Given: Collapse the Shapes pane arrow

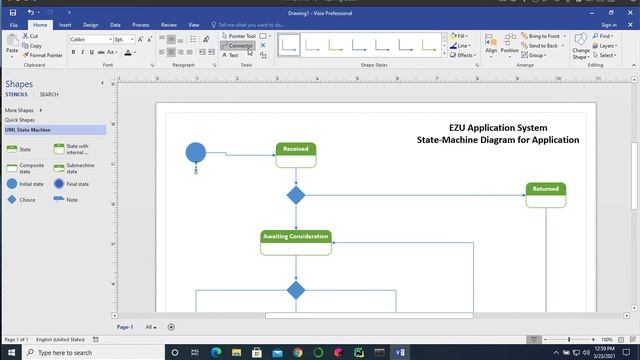Looking at the screenshot, I should tap(102, 83).
